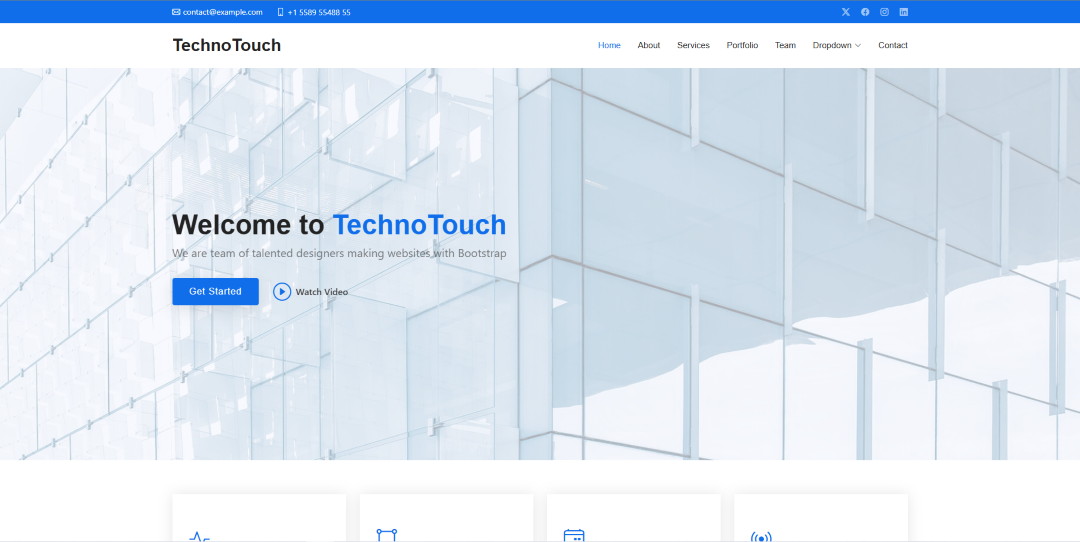Click the phone icon beside the number

[x=281, y=12]
